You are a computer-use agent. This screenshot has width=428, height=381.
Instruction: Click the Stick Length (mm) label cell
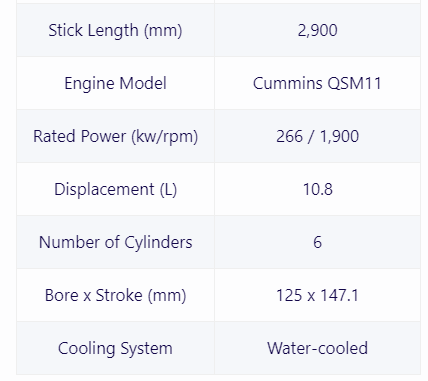[115, 30]
